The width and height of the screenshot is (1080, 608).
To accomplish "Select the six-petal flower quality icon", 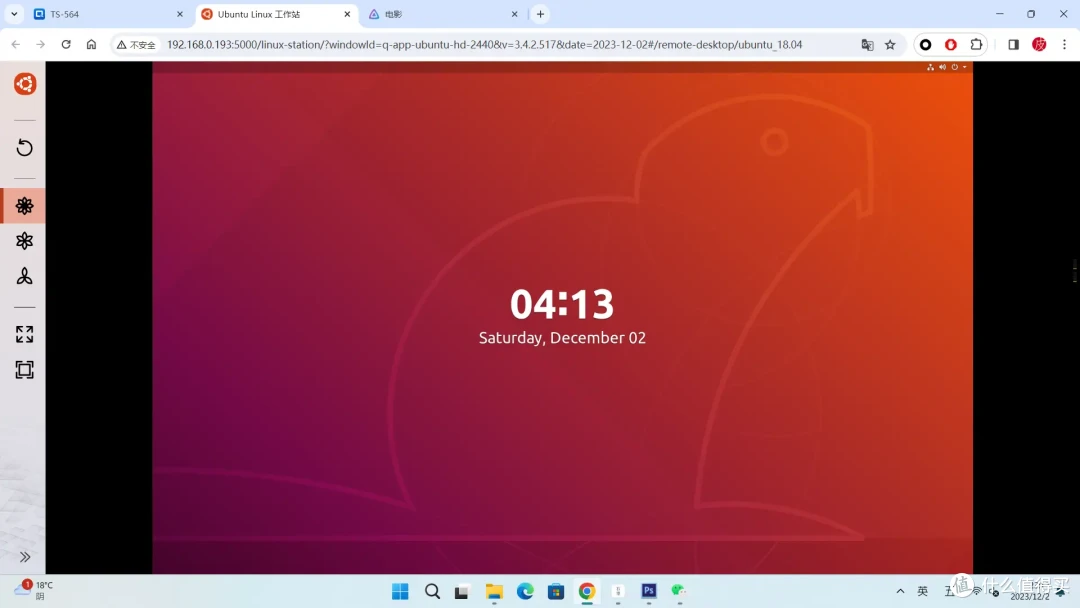I will 25,241.
